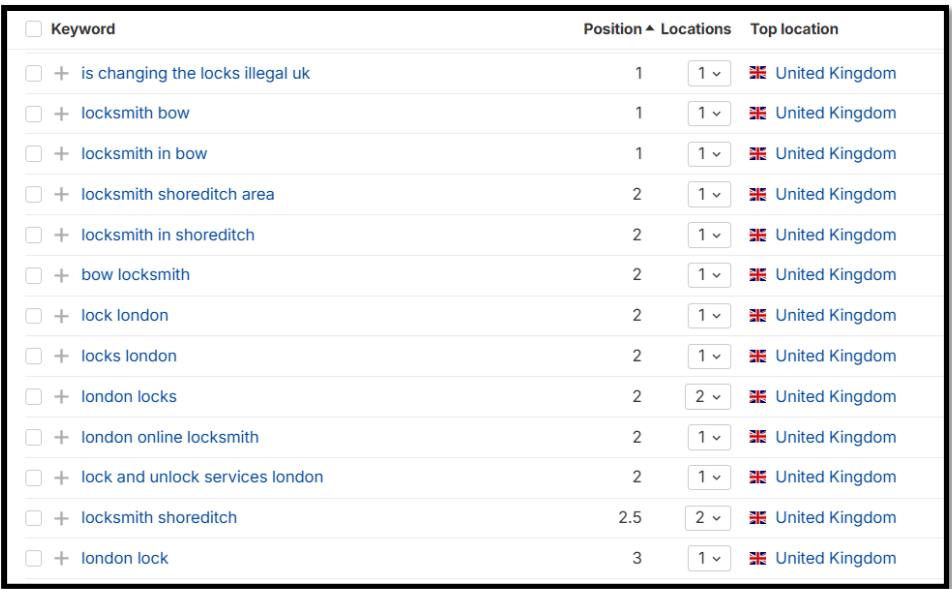Click plus icon beside 'locksmith bow'
Screen dimensions: 952x589
coord(61,114)
